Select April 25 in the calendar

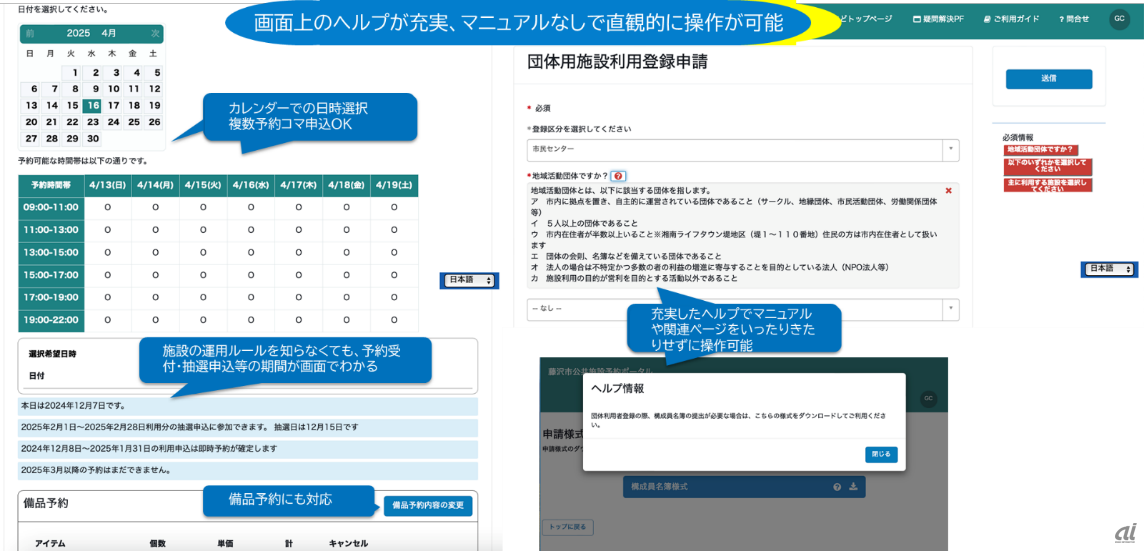[x=134, y=122]
